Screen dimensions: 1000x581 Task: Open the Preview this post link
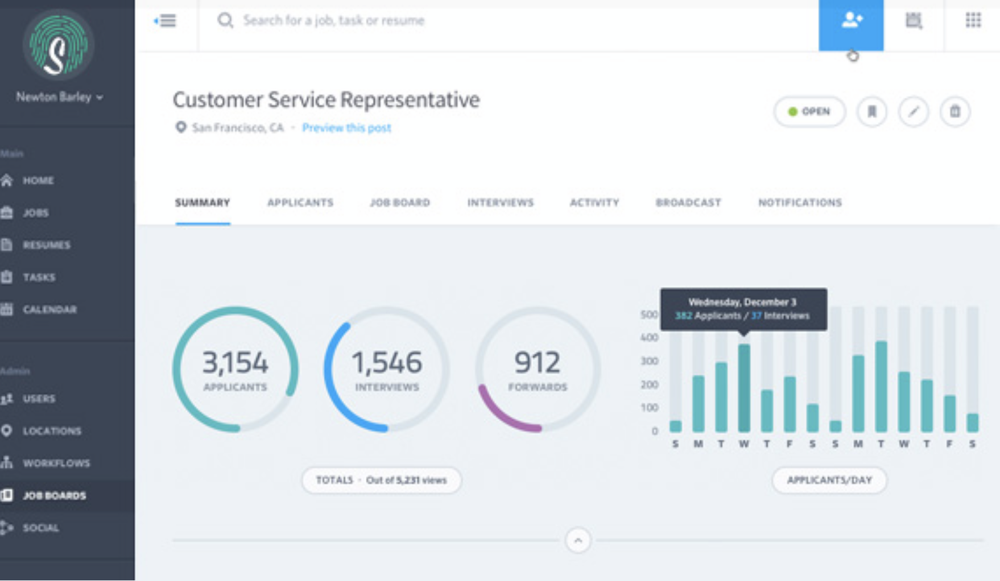(346, 128)
